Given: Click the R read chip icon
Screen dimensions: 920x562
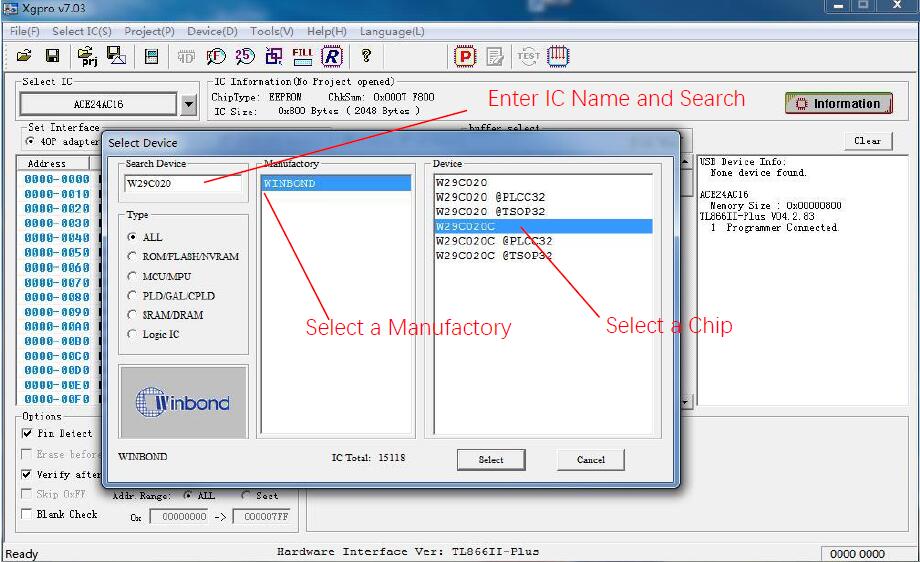Looking at the screenshot, I should (332, 56).
